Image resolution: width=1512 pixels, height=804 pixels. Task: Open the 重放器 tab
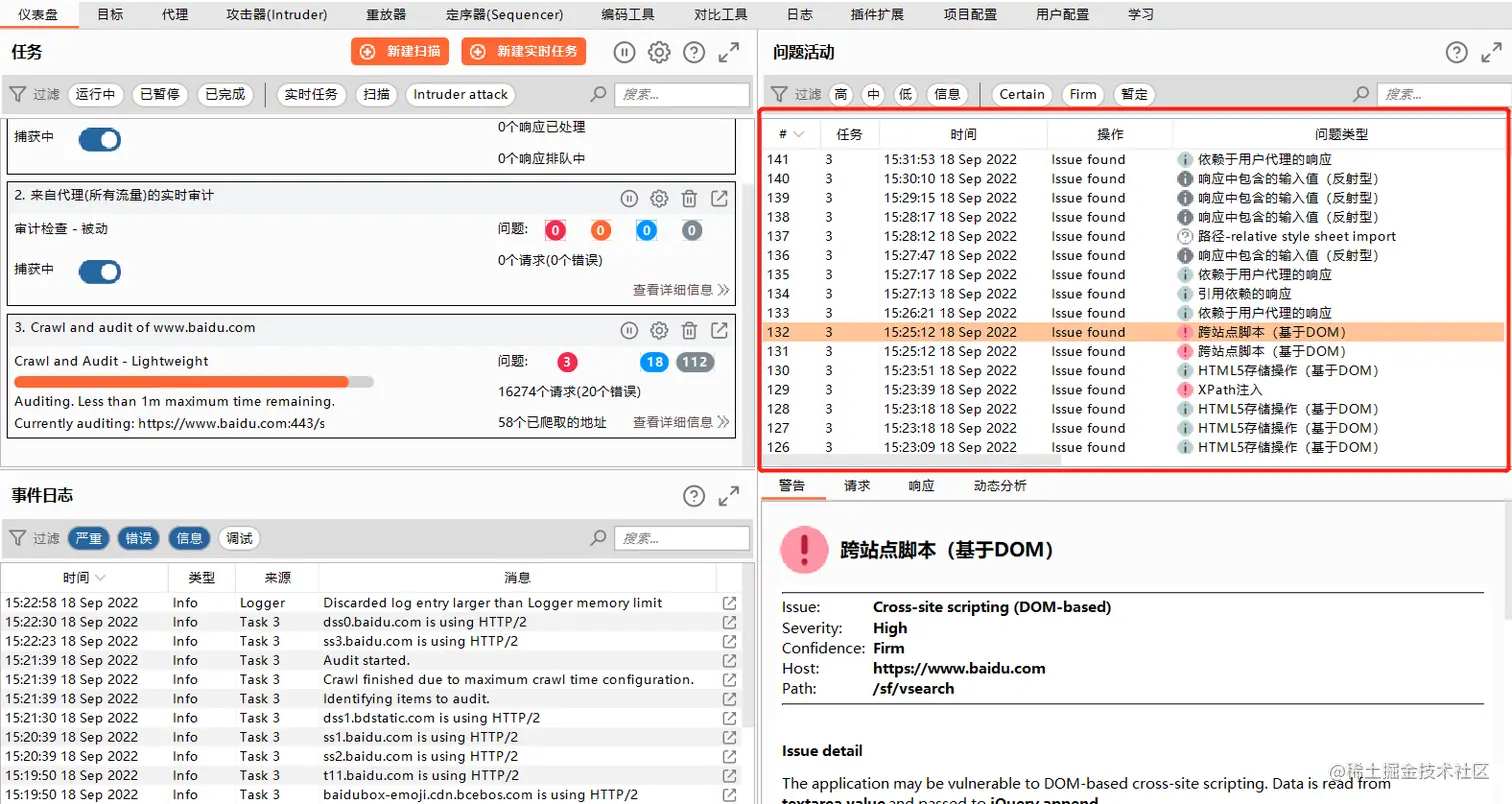[x=385, y=15]
